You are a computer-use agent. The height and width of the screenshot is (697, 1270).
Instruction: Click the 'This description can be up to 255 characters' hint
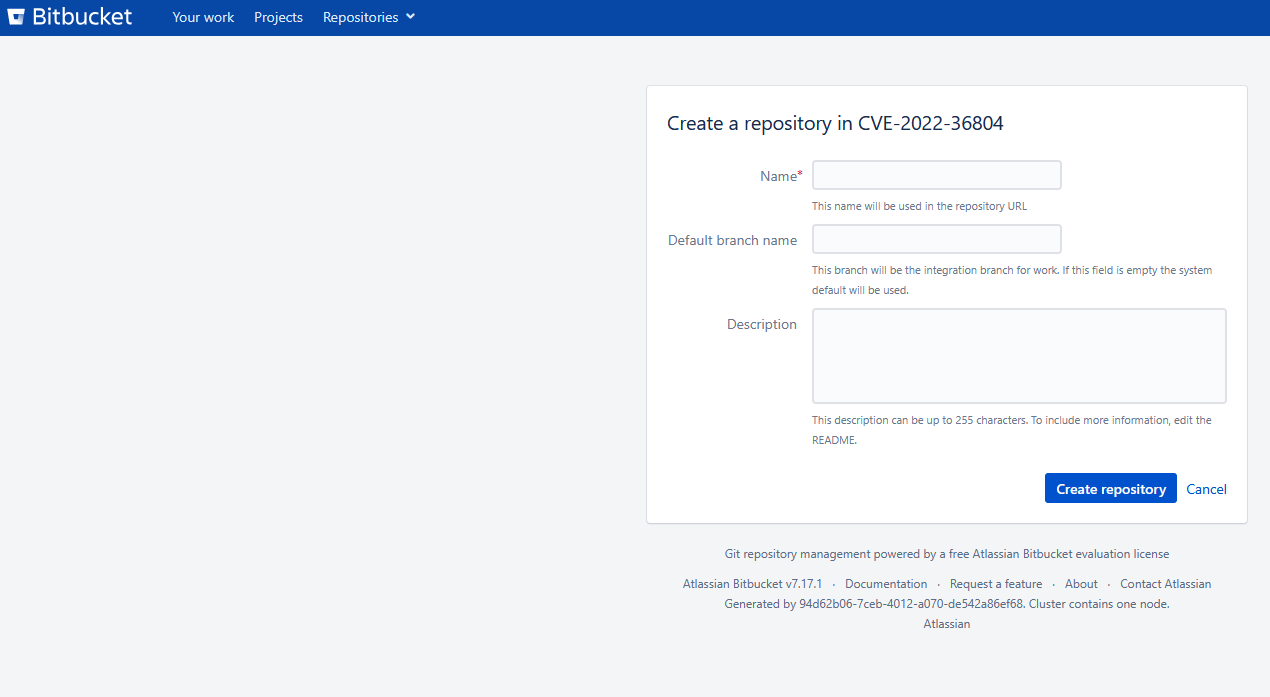pyautogui.click(x=1012, y=430)
